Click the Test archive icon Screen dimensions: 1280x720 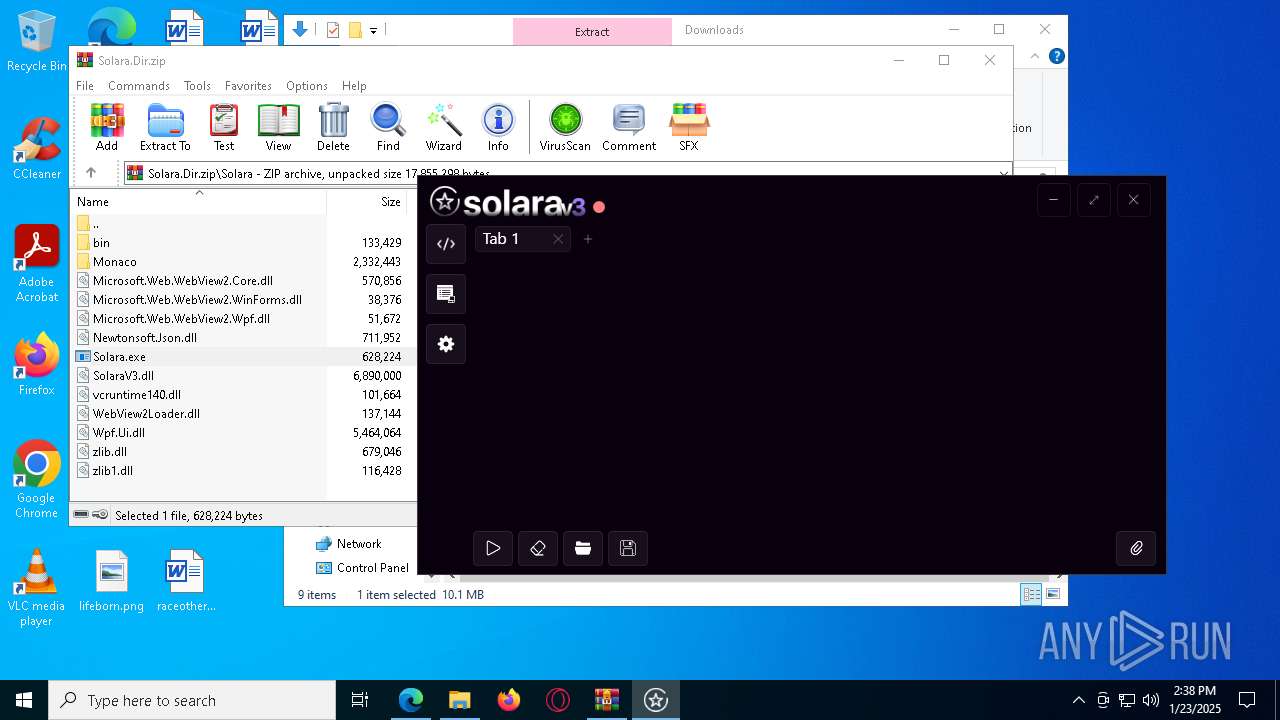[x=224, y=127]
